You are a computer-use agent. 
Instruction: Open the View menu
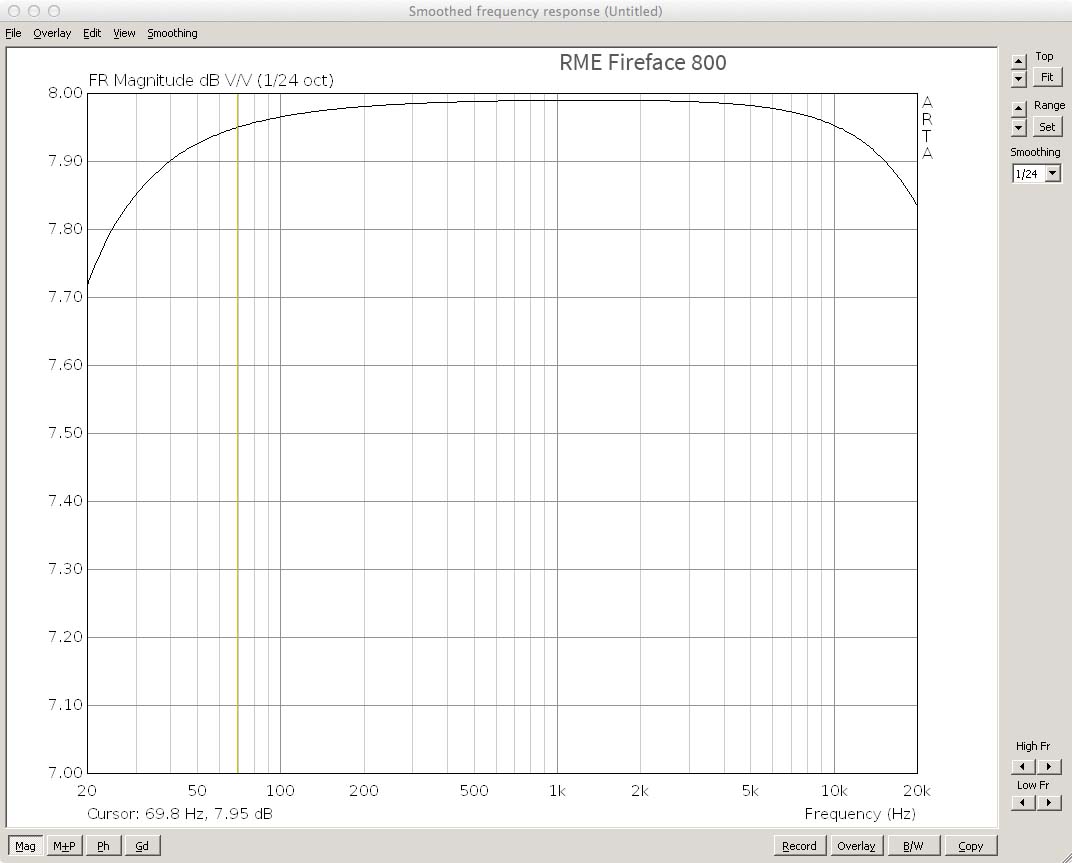click(124, 33)
